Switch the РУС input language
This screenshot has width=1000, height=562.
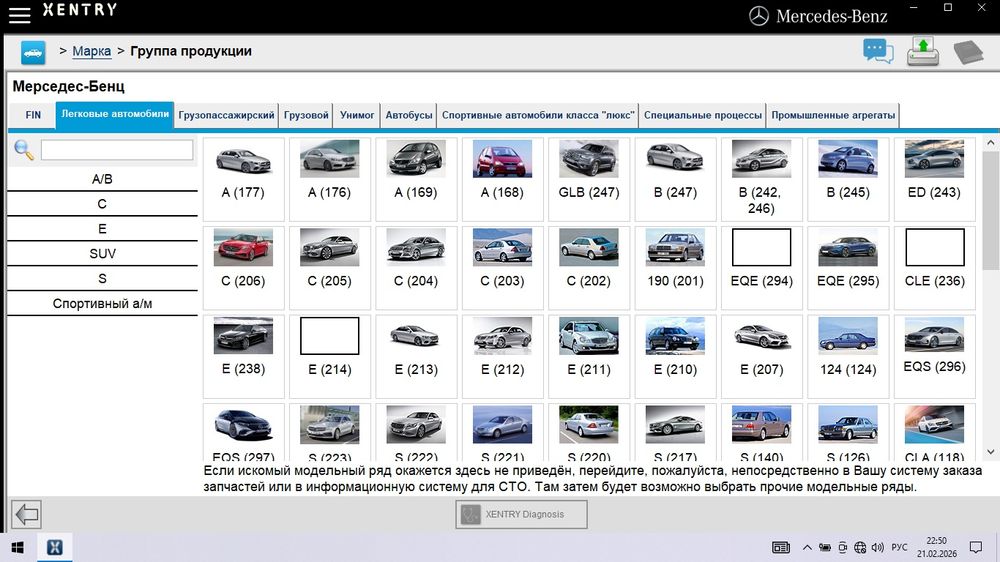click(899, 547)
